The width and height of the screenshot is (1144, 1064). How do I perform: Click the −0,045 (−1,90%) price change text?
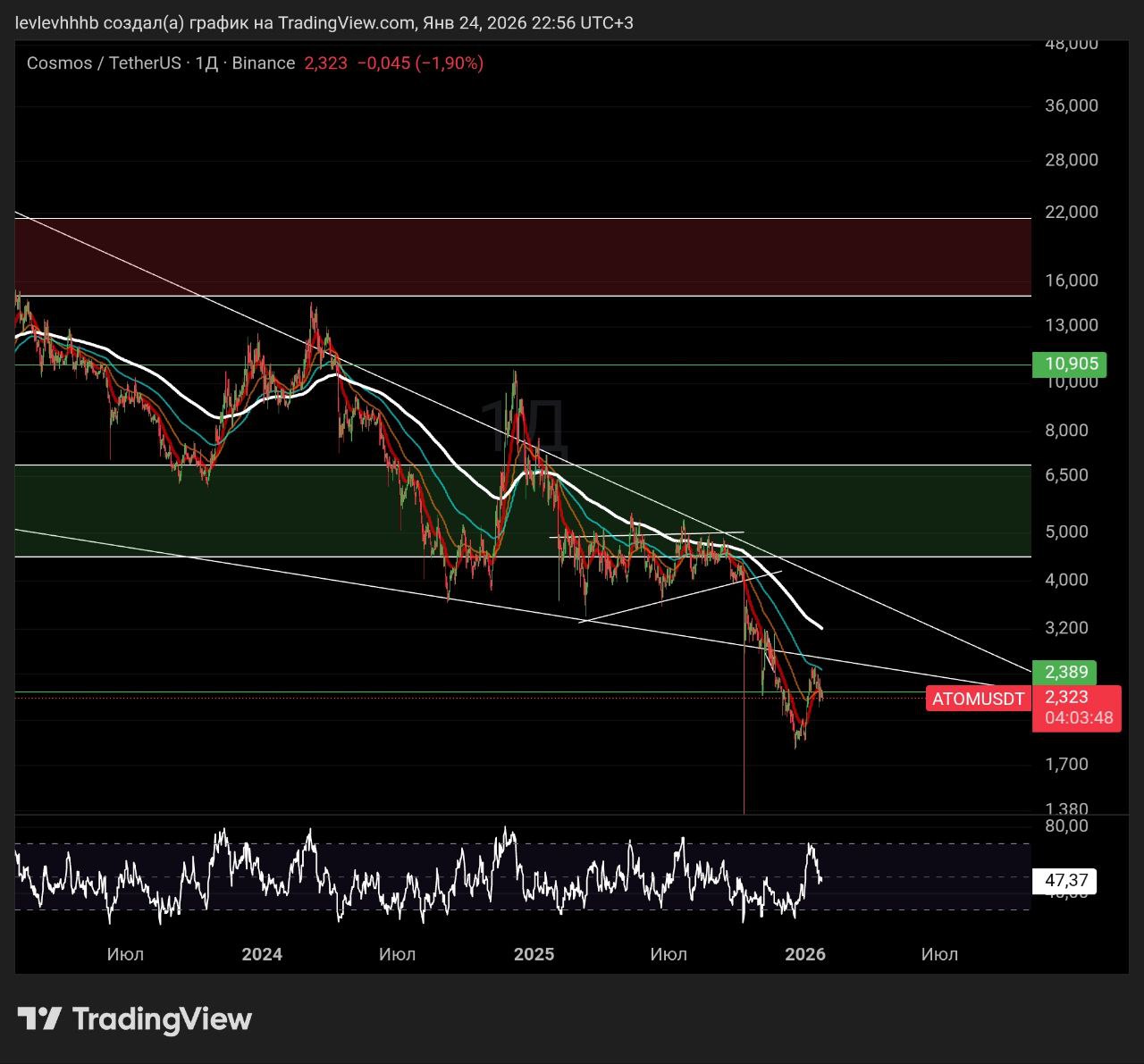click(420, 63)
